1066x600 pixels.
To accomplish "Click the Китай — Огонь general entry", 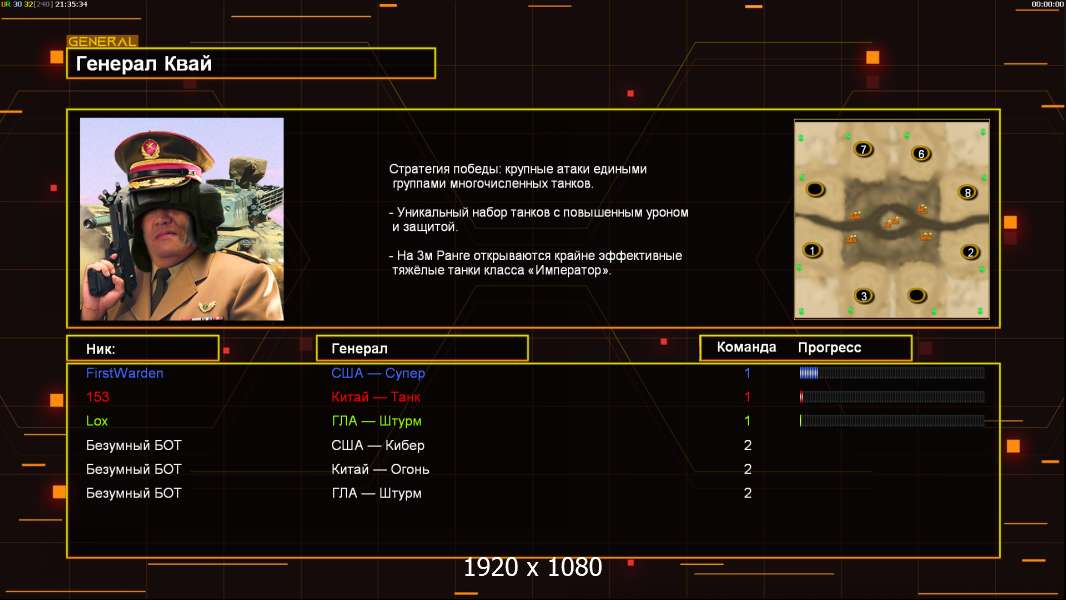I will (x=380, y=469).
